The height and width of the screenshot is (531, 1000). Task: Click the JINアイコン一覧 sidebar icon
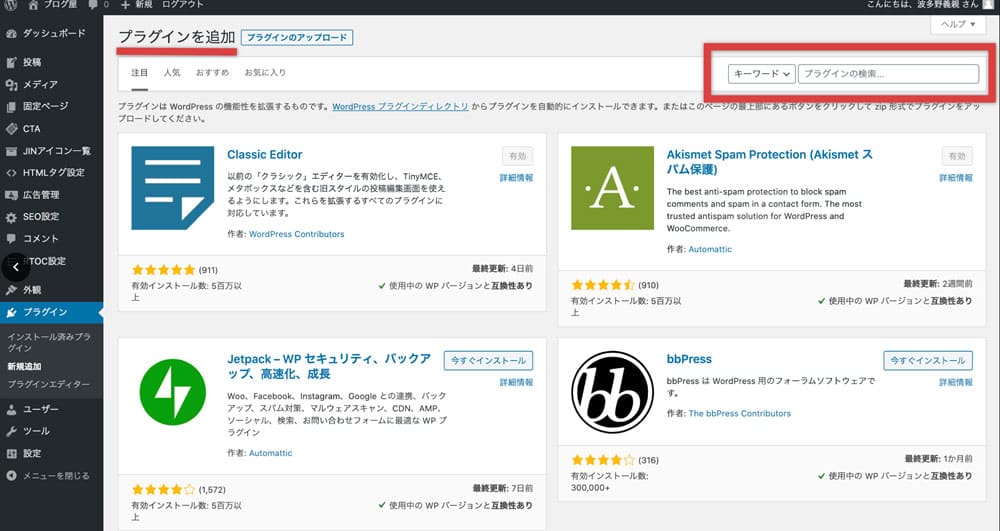click(11, 151)
